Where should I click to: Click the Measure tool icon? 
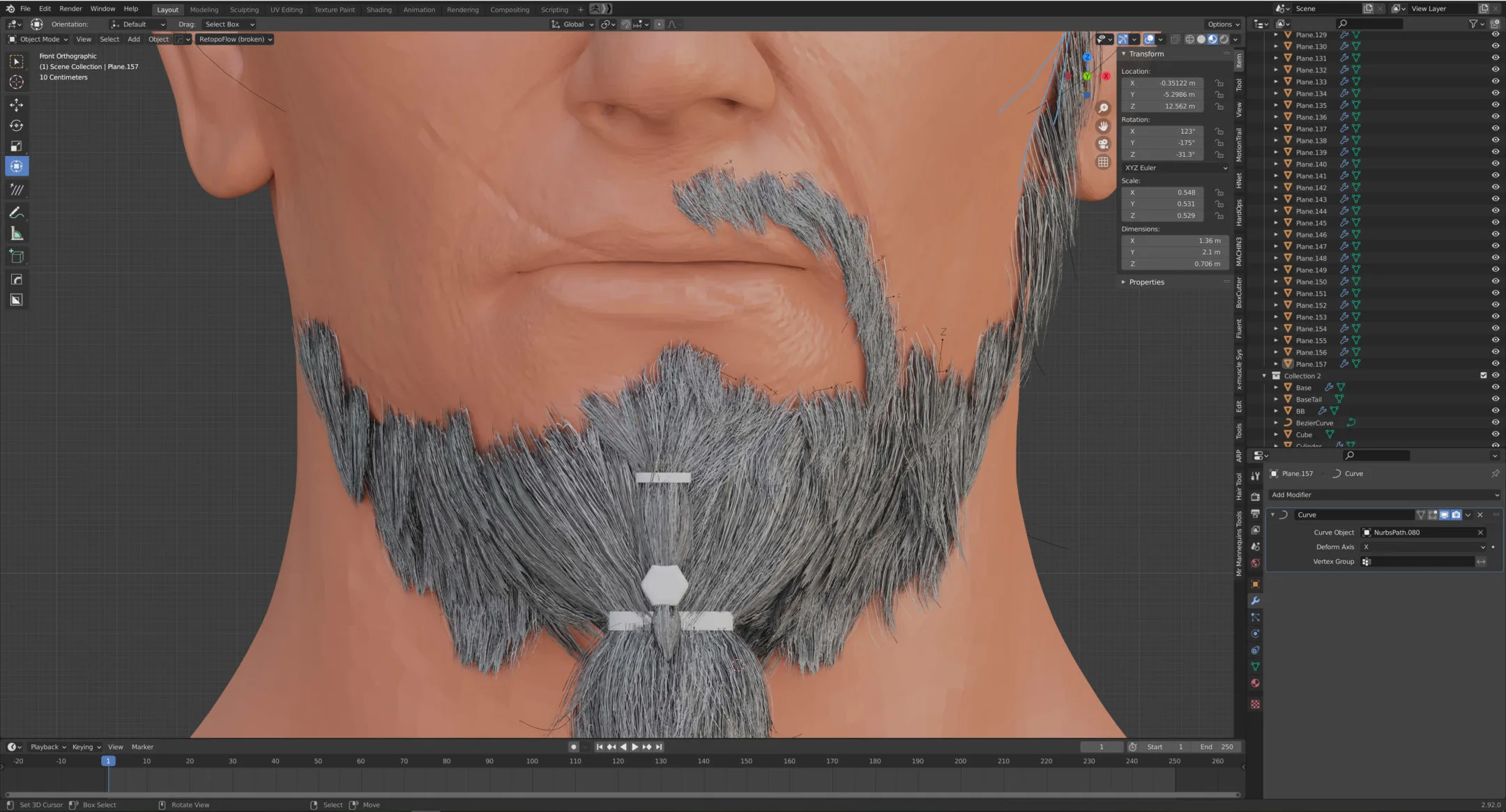[16, 233]
